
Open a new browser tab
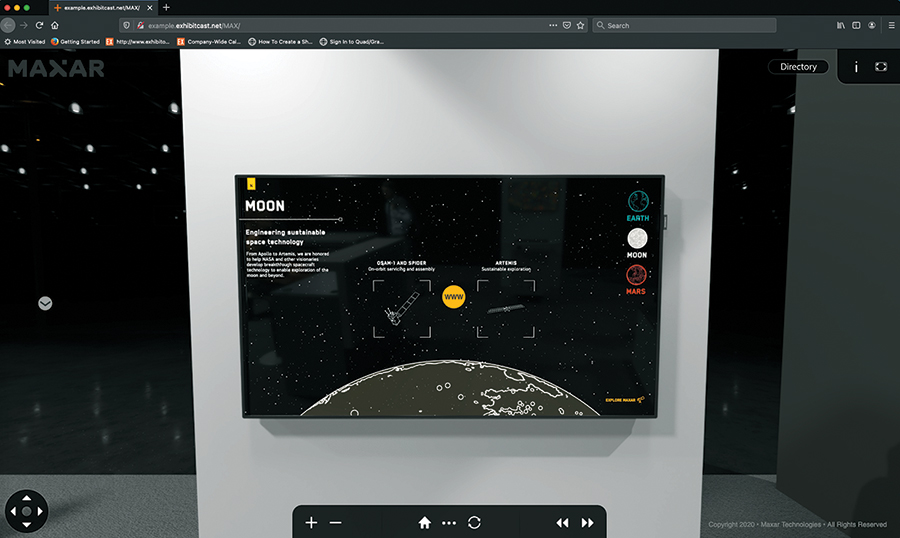coord(166,7)
